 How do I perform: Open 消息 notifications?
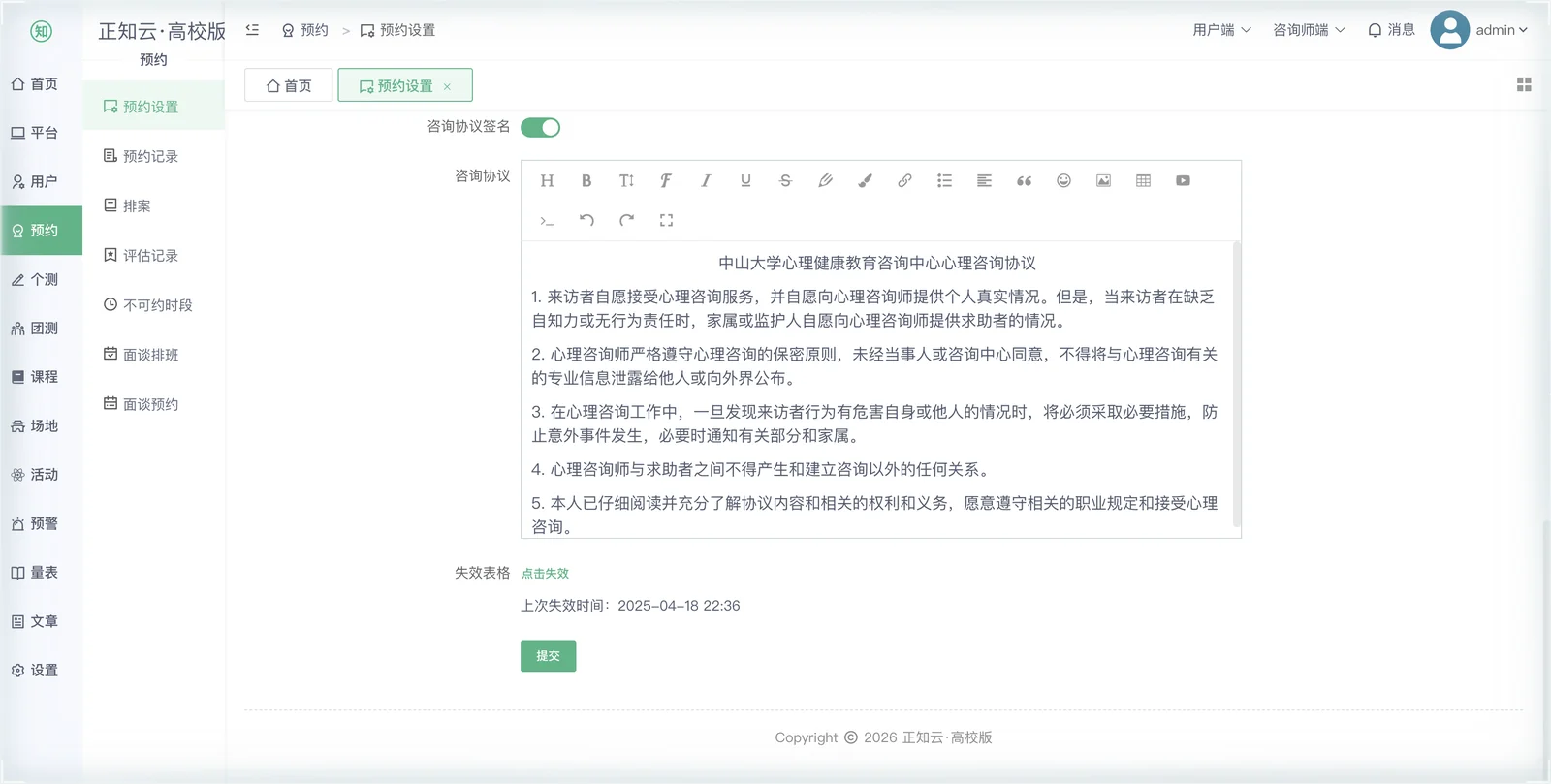coord(1391,30)
